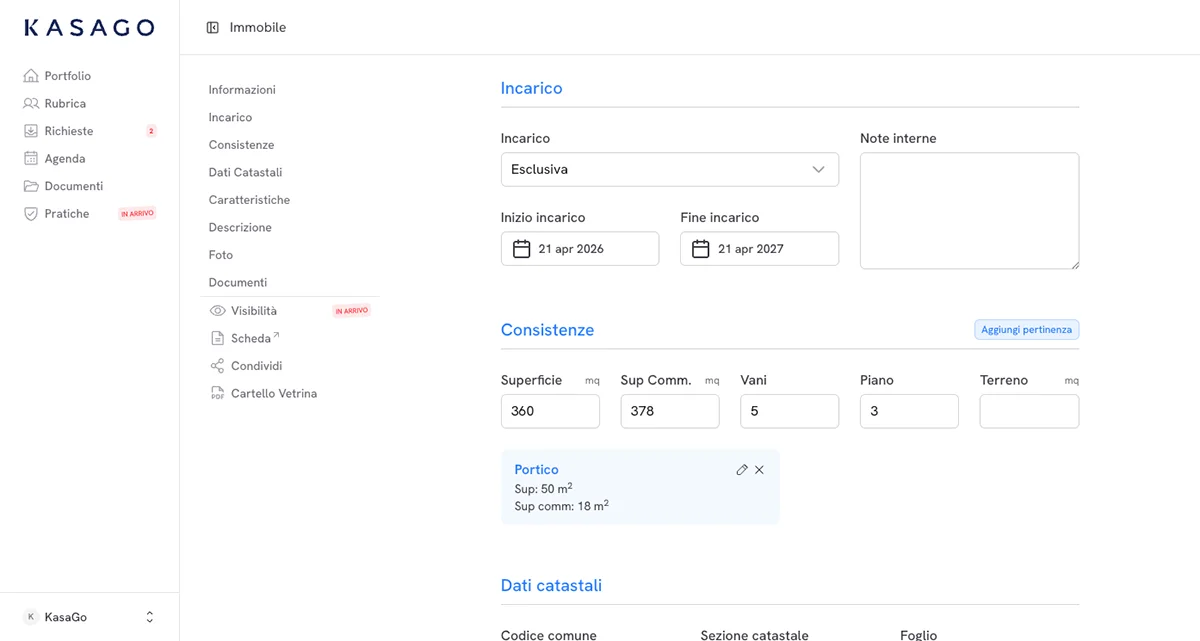The height and width of the screenshot is (641, 1200).
Task: Click the Condividi share icon
Action: pyautogui.click(x=217, y=366)
